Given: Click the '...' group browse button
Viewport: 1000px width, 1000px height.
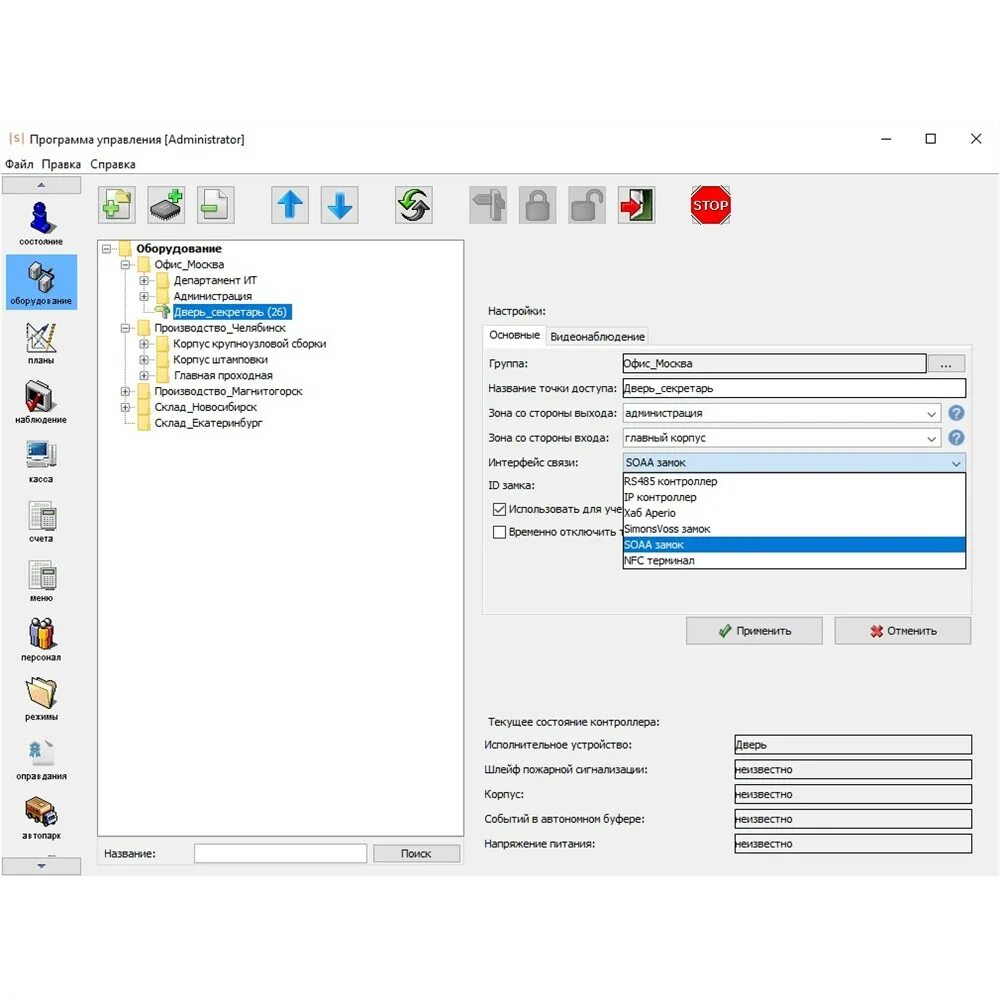Looking at the screenshot, I should click(946, 364).
